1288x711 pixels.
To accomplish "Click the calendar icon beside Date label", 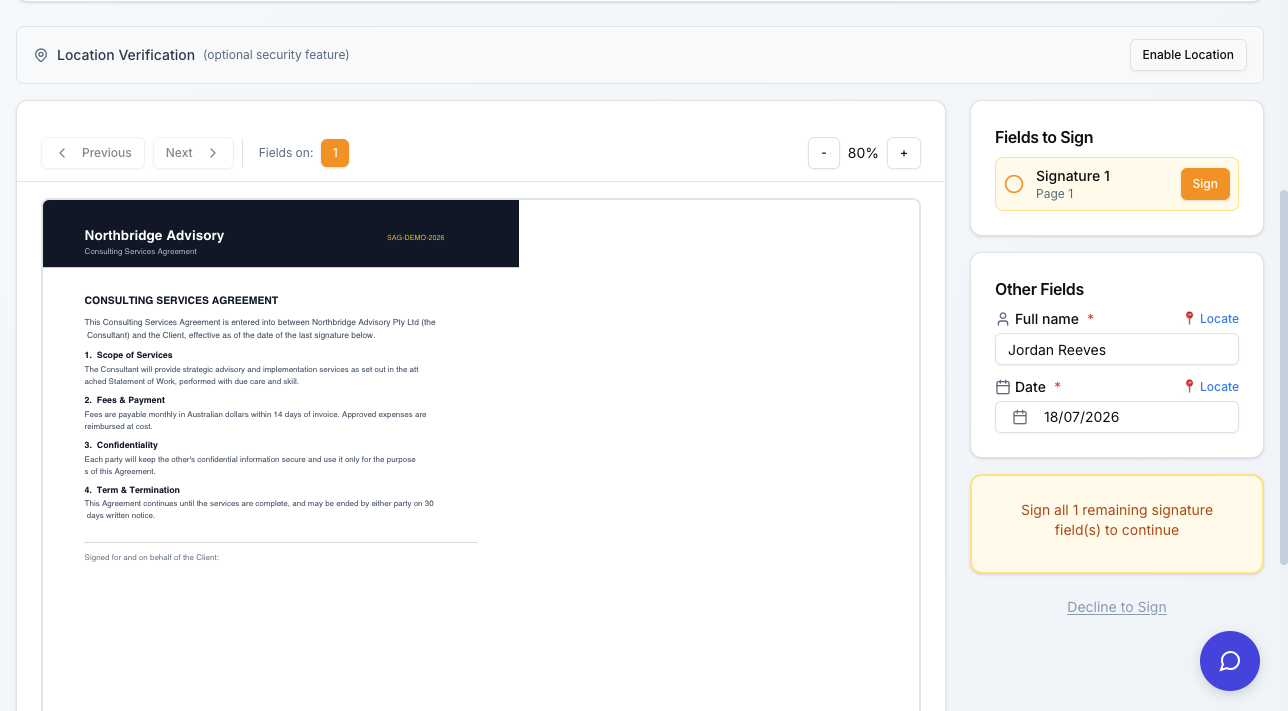I will click(x=1003, y=387).
